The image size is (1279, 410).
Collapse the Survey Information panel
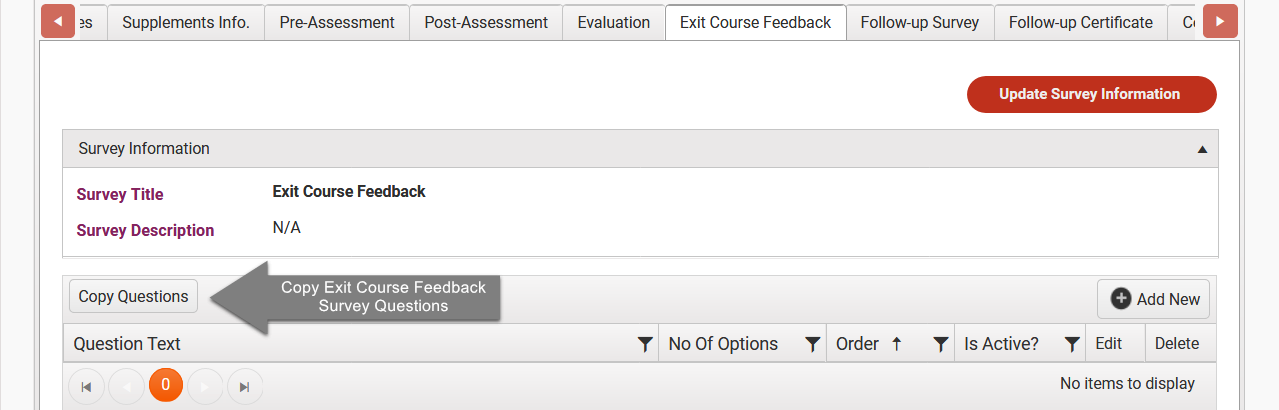click(x=1202, y=149)
